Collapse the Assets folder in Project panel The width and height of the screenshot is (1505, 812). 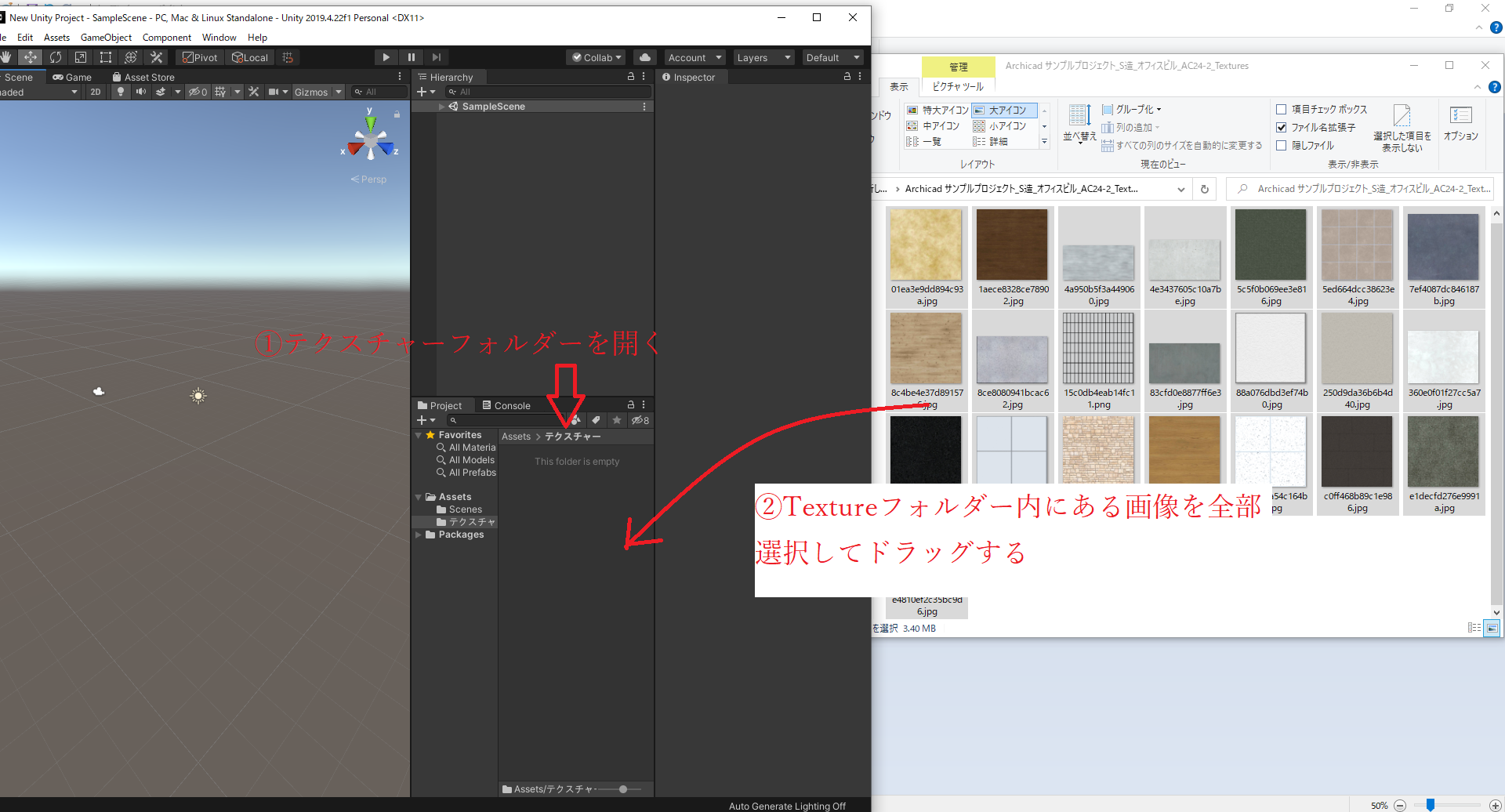(419, 496)
